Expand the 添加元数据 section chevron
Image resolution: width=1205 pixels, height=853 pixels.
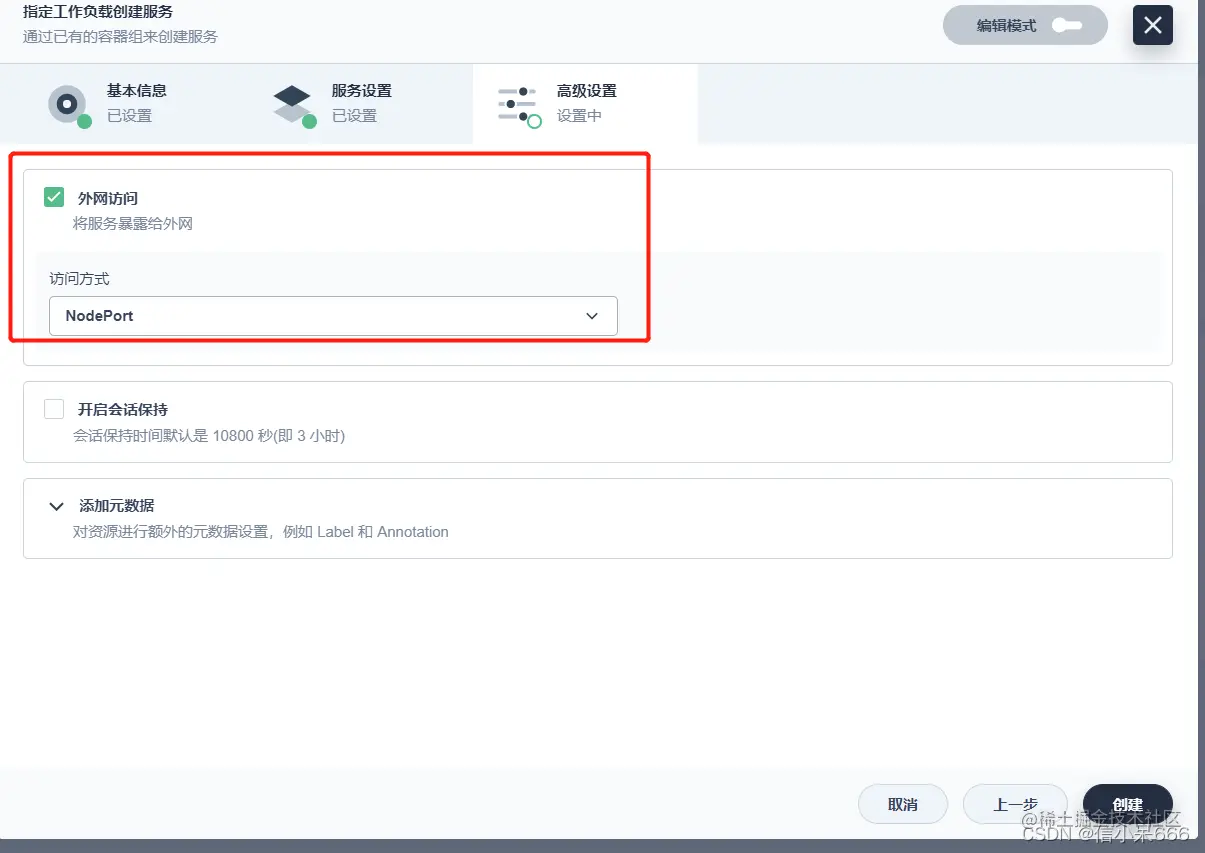(56, 506)
